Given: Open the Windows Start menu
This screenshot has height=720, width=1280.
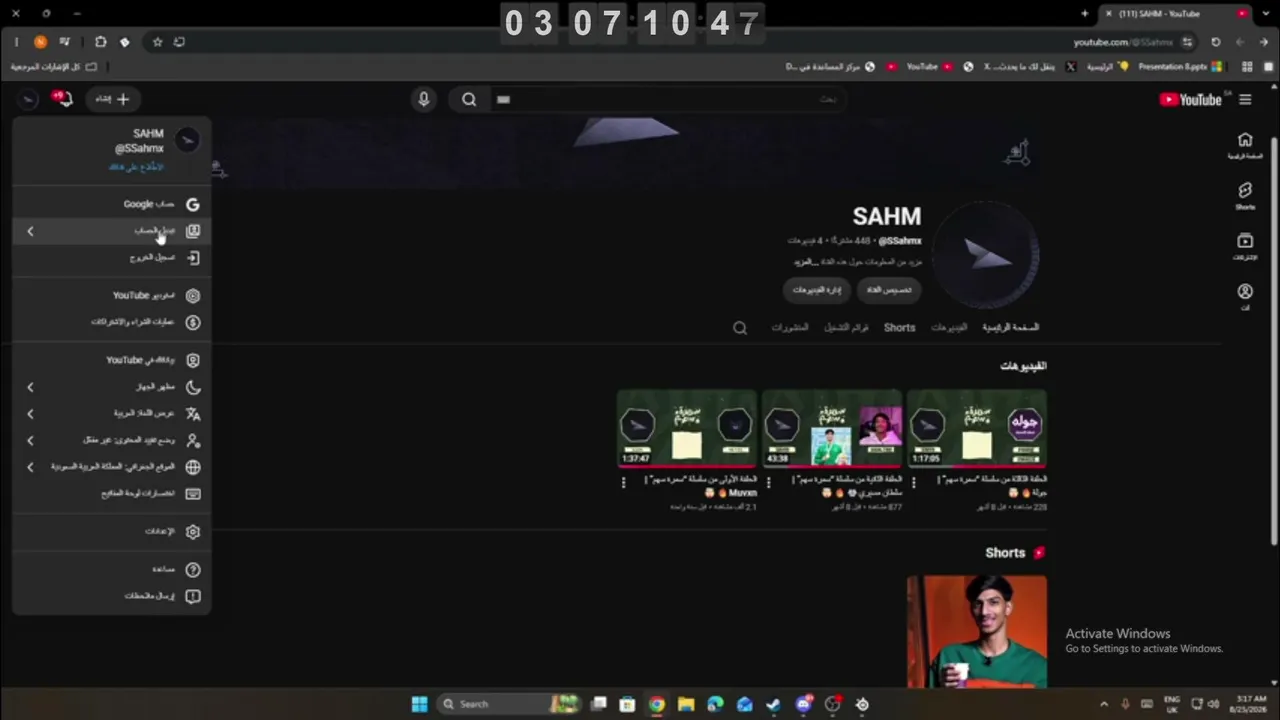Looking at the screenshot, I should click(420, 704).
